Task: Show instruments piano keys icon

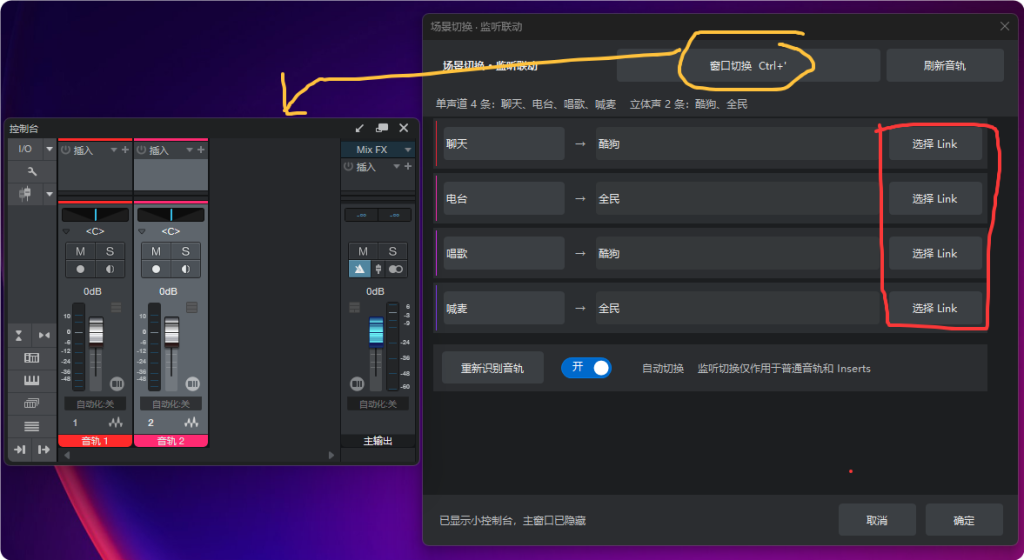Action: click(31, 381)
